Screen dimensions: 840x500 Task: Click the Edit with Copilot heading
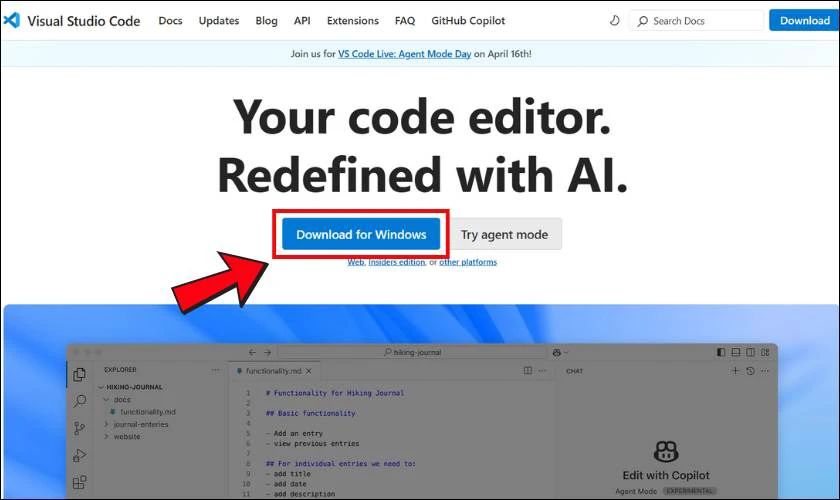coord(666,475)
